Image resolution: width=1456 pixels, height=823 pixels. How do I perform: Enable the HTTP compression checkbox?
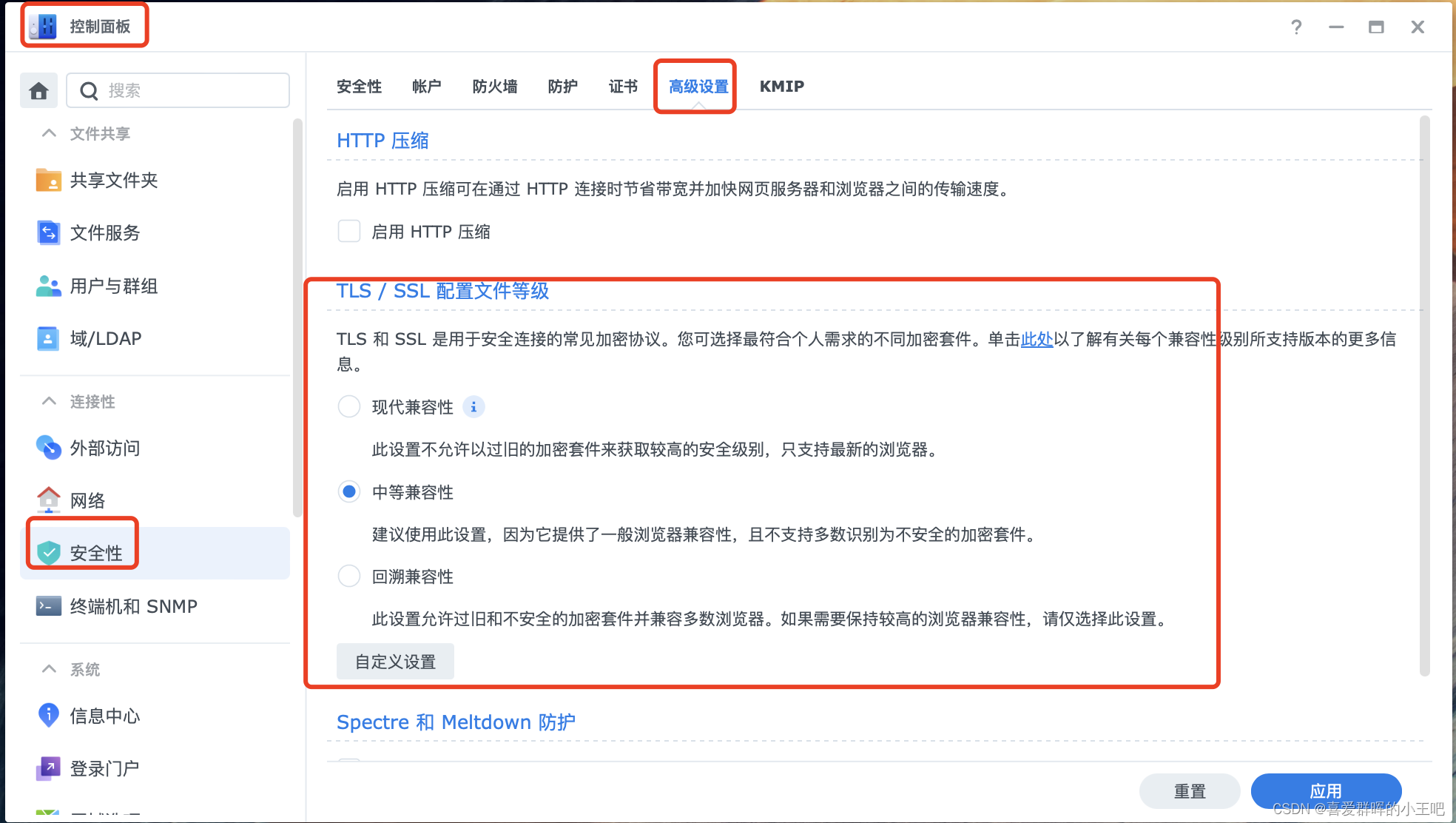349,232
